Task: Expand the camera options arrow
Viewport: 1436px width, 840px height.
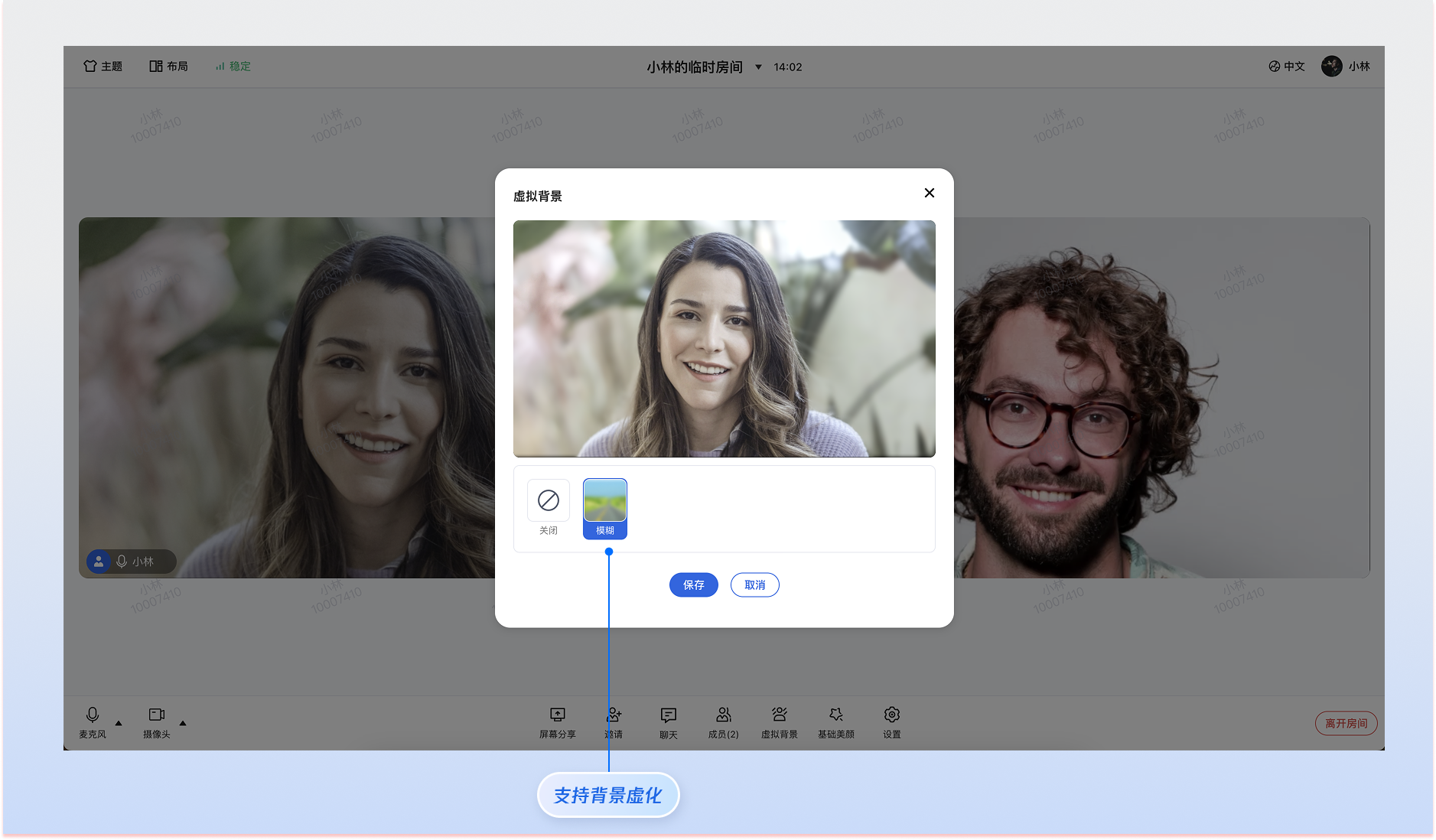Action: coord(183,723)
